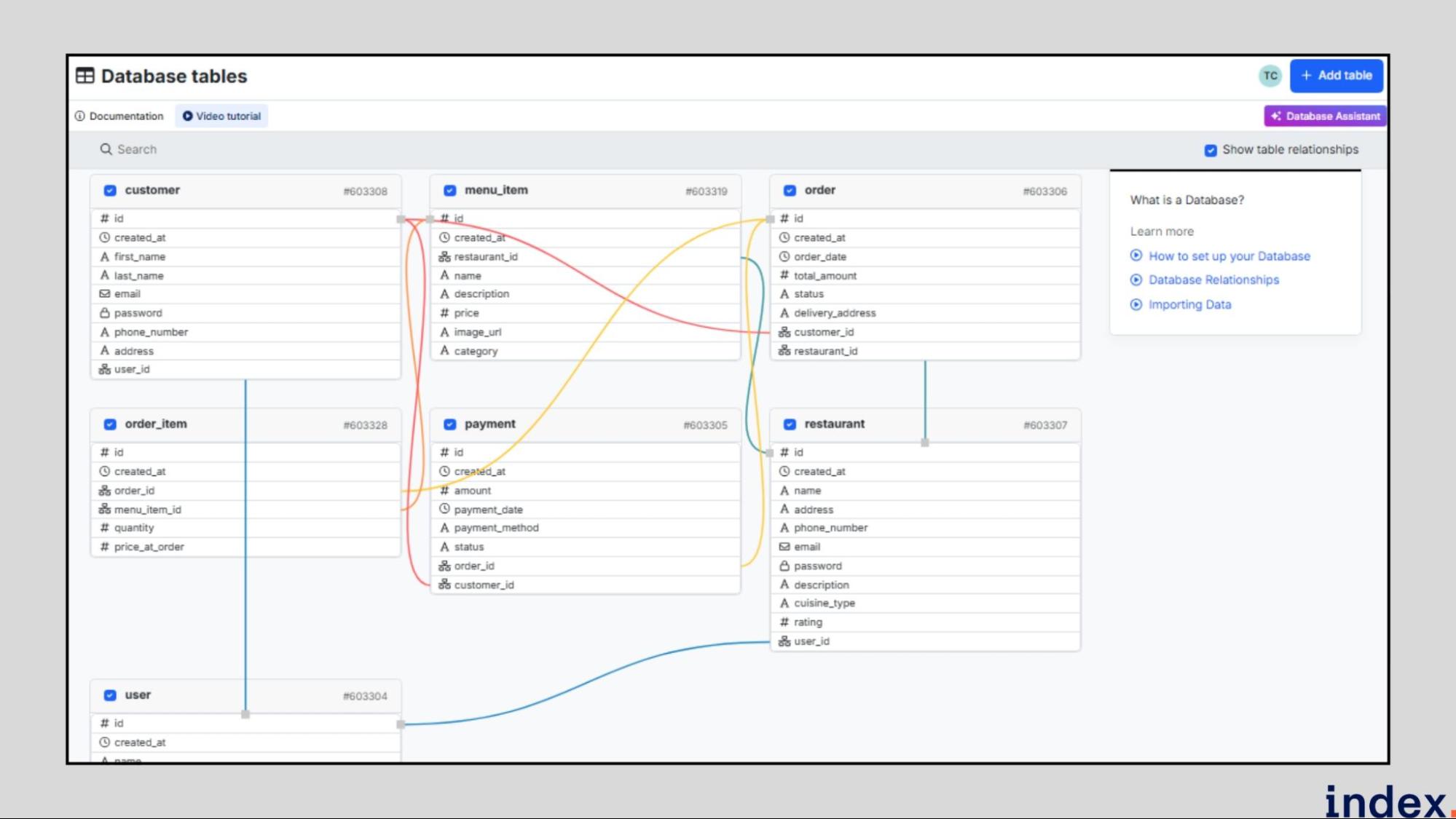
Task: Toggle the customer table checkbox
Action: click(110, 191)
